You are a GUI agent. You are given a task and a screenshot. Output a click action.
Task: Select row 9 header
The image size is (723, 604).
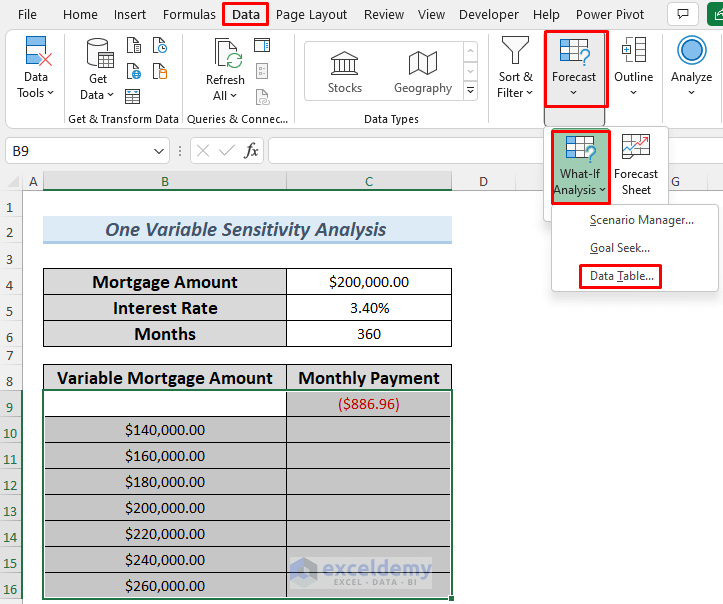(10, 407)
